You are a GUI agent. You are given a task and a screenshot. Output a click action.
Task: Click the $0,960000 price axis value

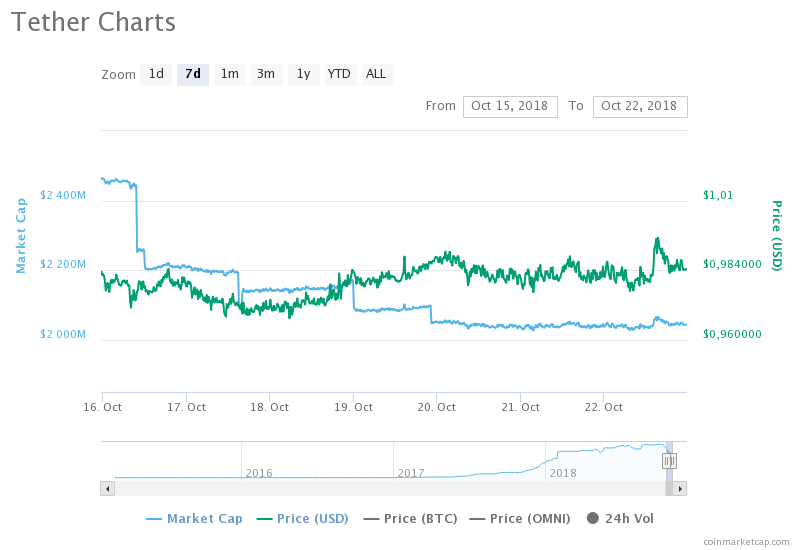pyautogui.click(x=732, y=334)
